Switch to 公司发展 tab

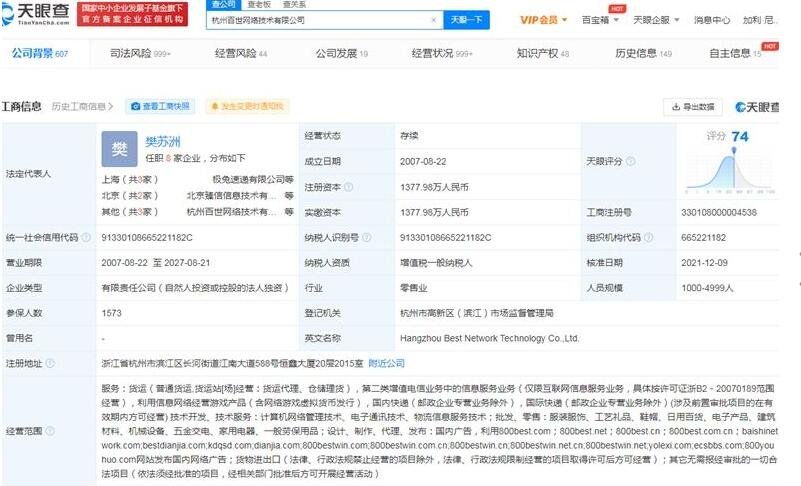coord(341,53)
